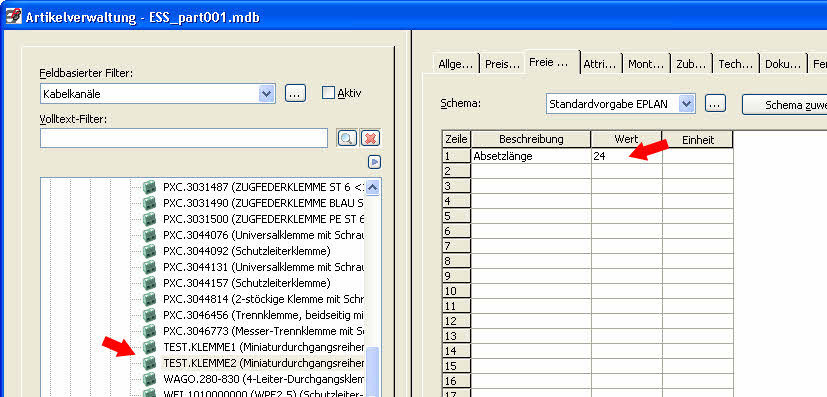The width and height of the screenshot is (827, 397).
Task: Click the terminal icon beside TEST.KLEMME2
Action: 150,363
